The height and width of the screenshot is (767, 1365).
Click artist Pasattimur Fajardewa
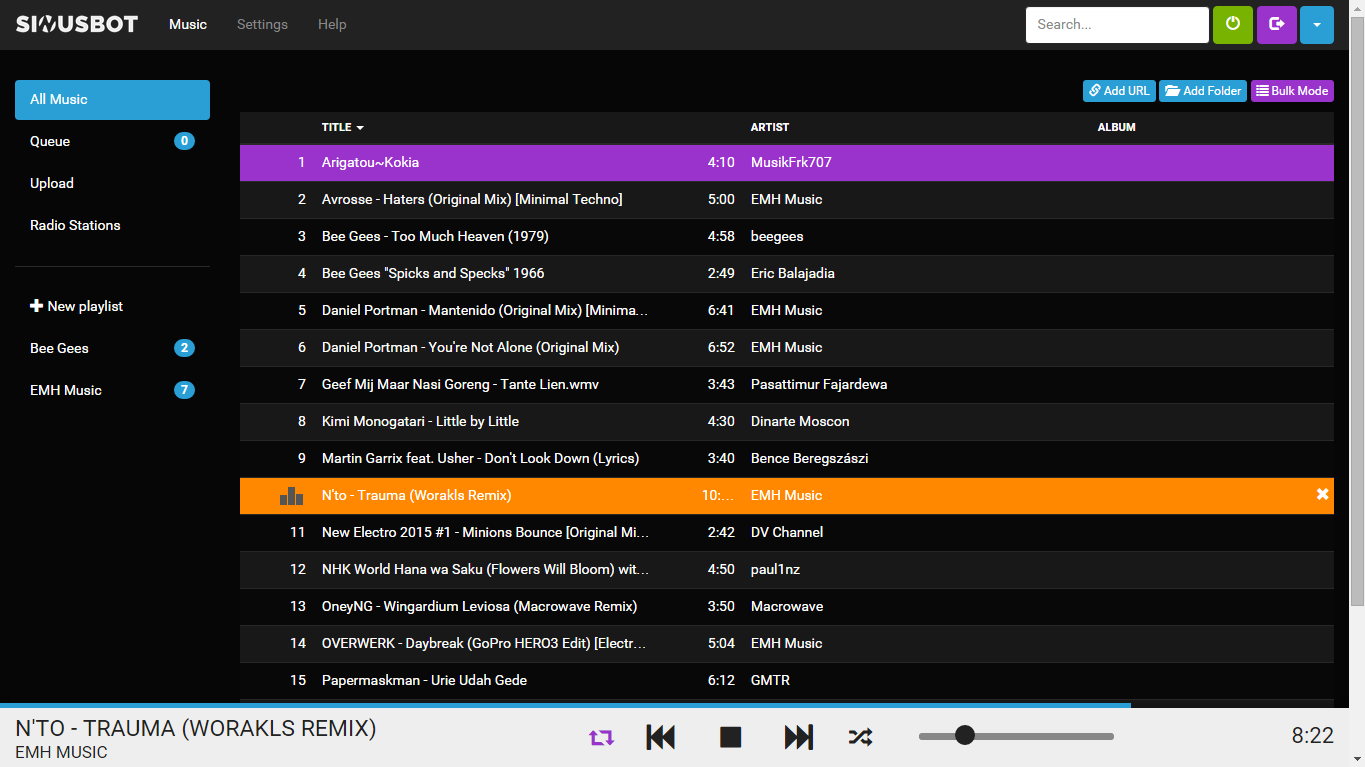(x=819, y=384)
